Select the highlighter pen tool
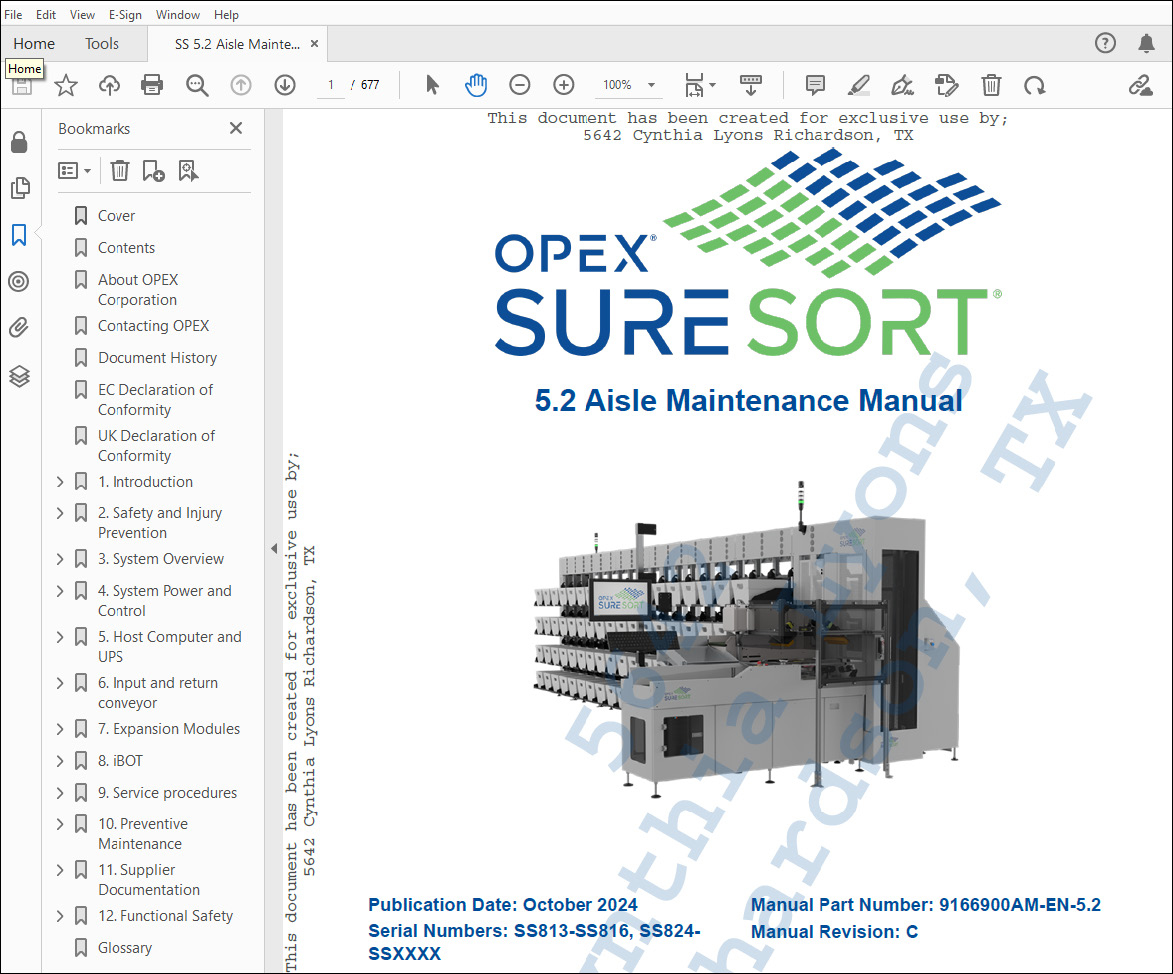This screenshot has height=974, width=1173. tap(859, 85)
